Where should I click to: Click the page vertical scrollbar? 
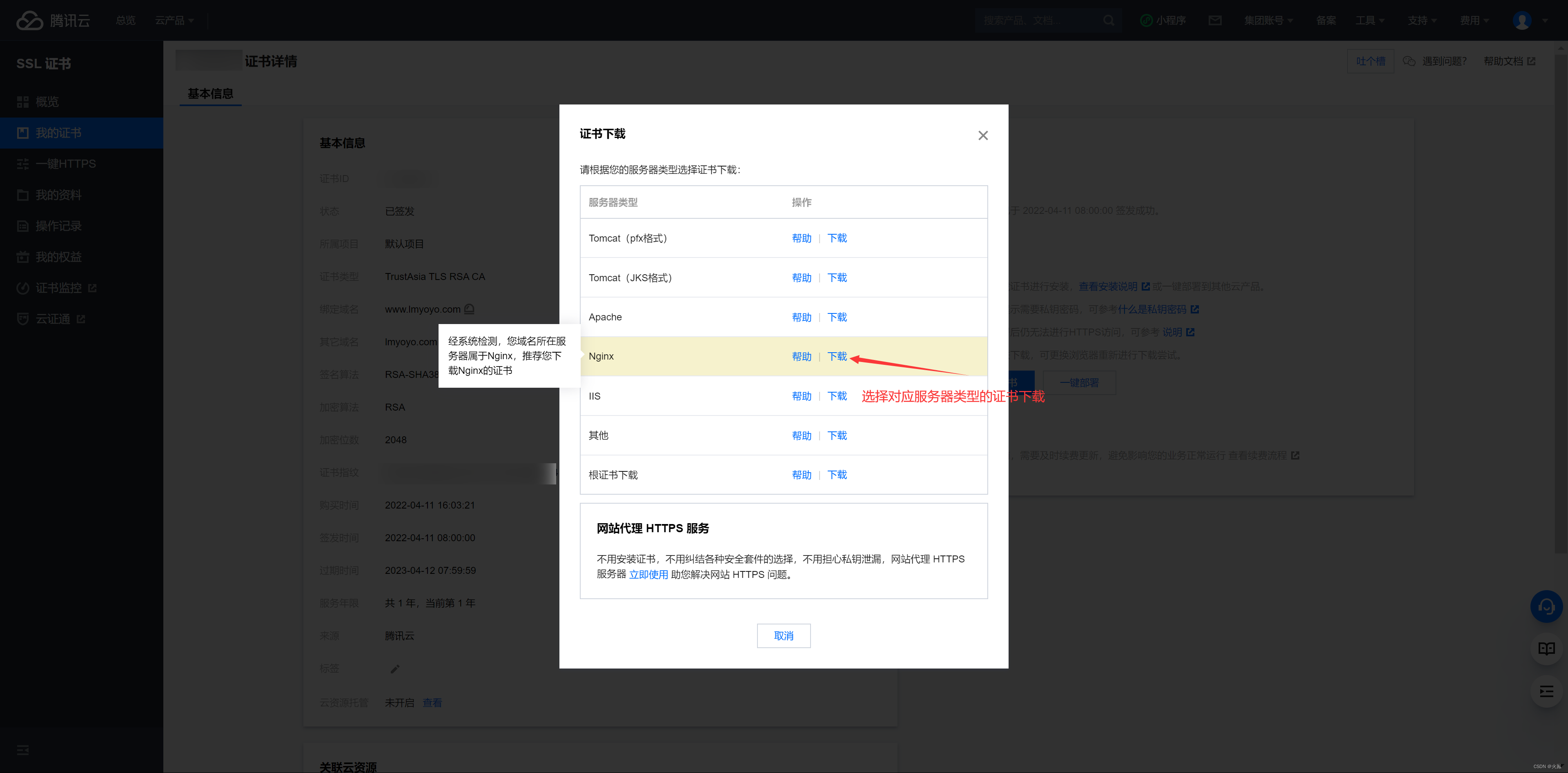click(x=1561, y=304)
